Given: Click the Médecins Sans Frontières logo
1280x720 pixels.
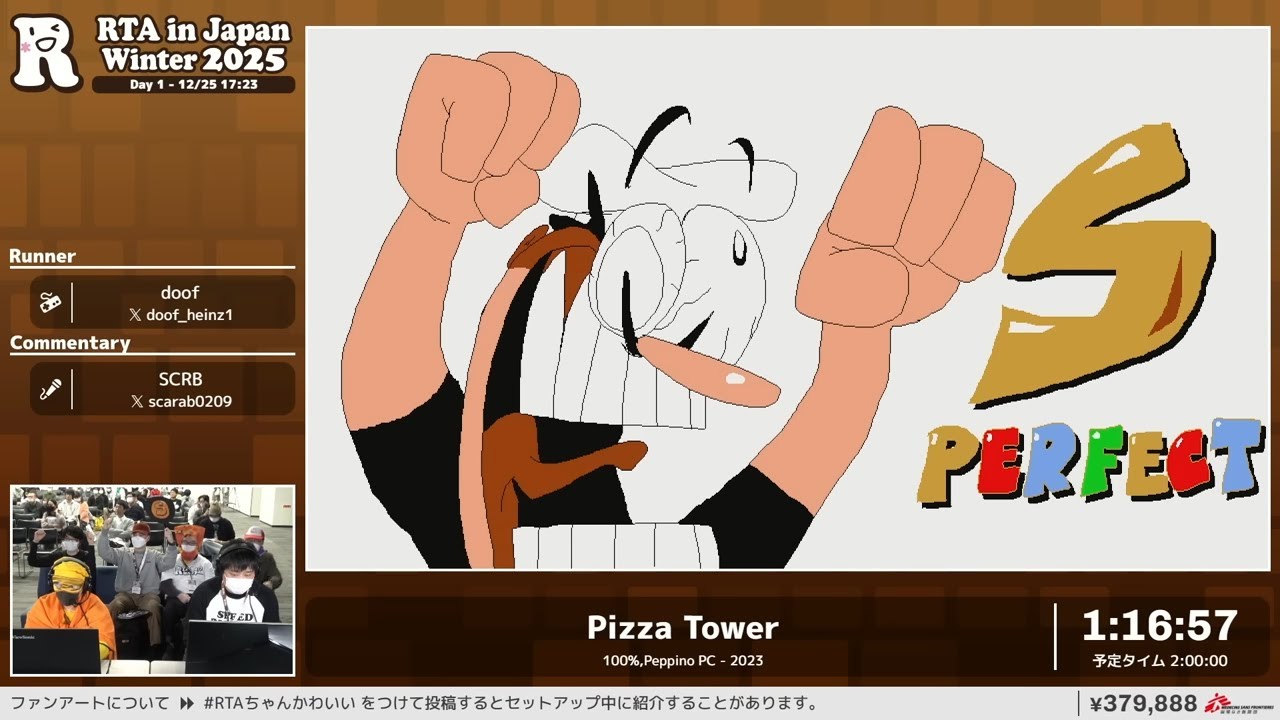Looking at the screenshot, I should tap(1239, 703).
